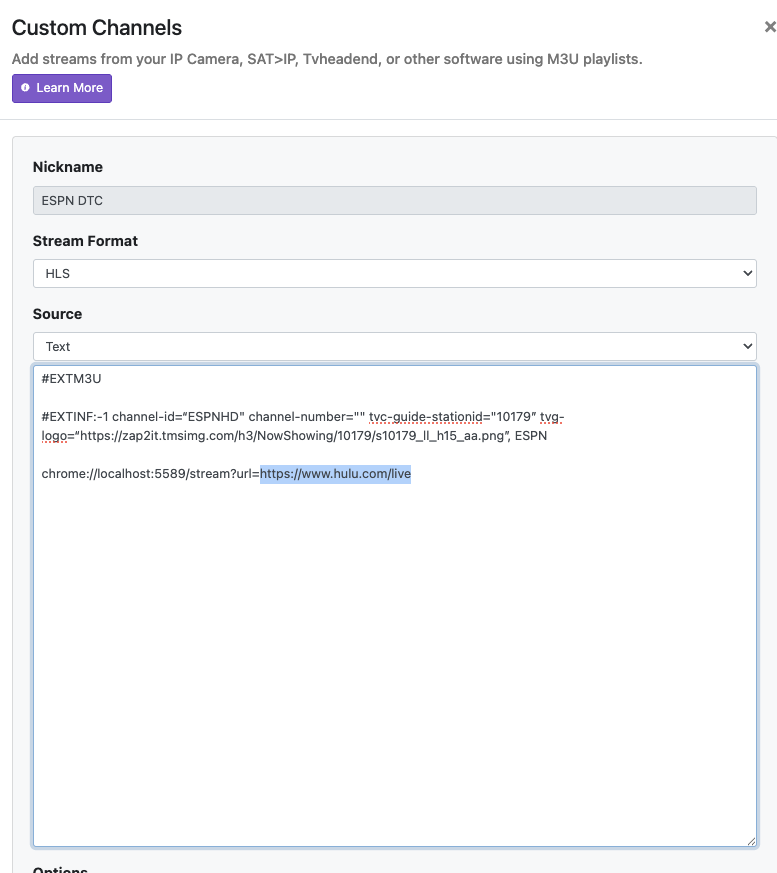Expand the Source dropdown set to Text
The height and width of the screenshot is (873, 777).
pyautogui.click(x=394, y=346)
